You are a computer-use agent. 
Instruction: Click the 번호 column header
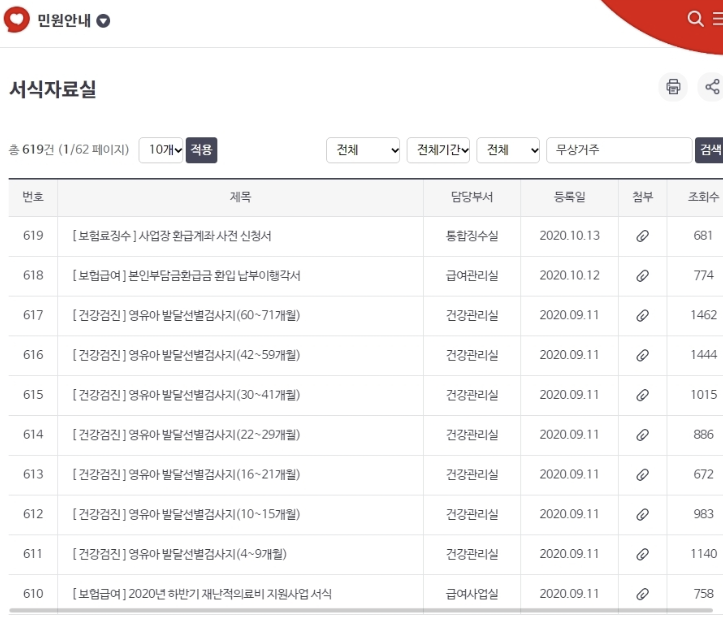[x=33, y=197]
